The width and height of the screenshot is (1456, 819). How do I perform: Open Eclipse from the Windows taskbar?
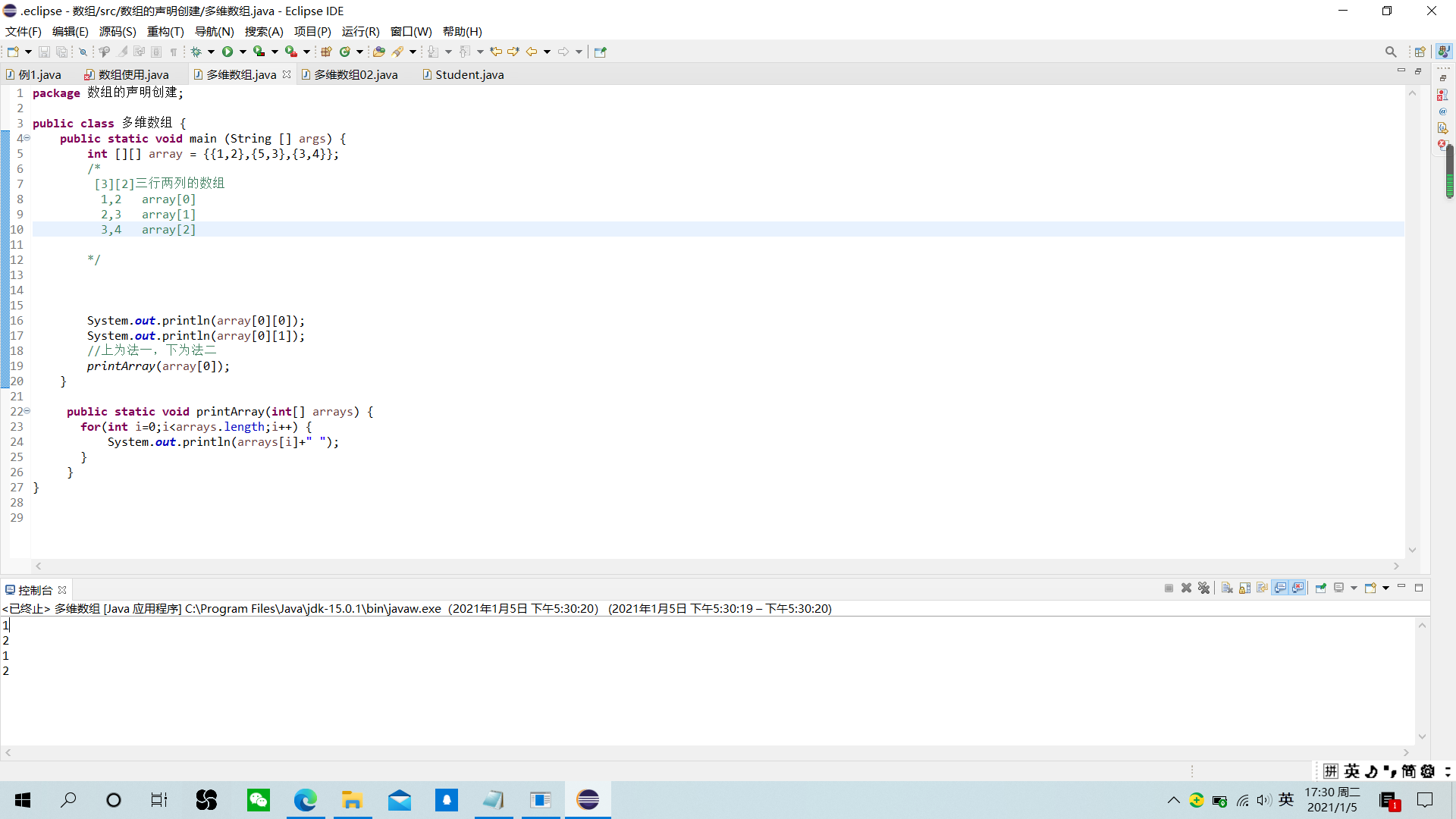588,800
